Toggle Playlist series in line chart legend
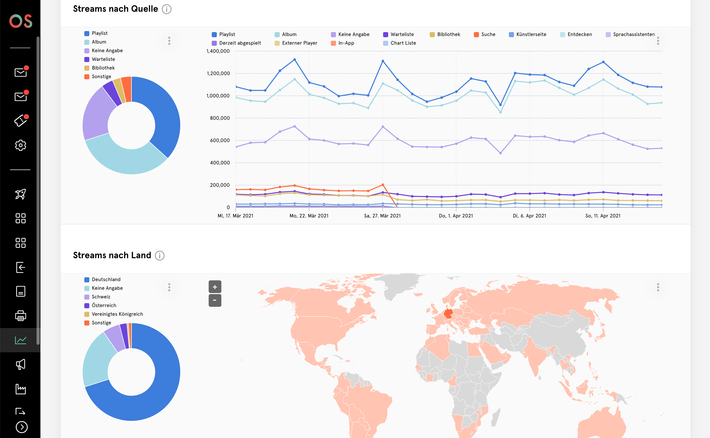The height and width of the screenshot is (438, 710). 223,34
